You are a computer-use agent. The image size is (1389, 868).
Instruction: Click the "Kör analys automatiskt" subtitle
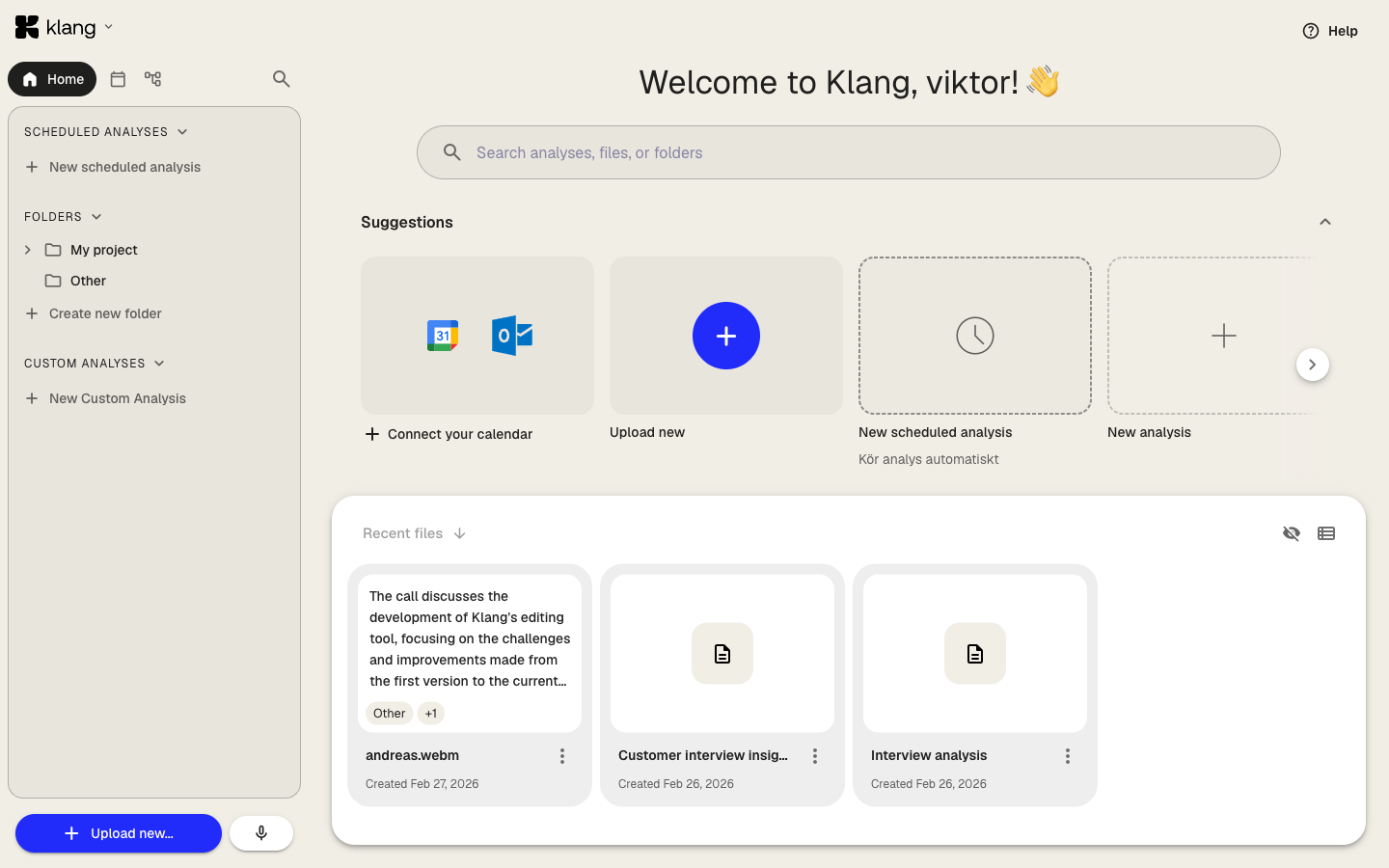pos(929,459)
